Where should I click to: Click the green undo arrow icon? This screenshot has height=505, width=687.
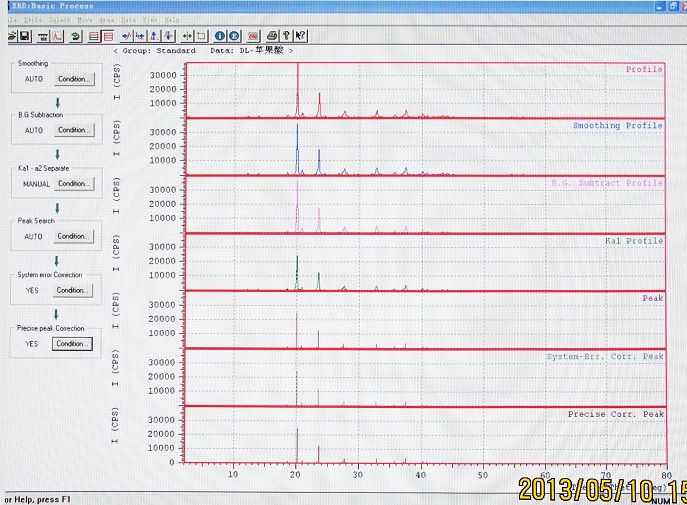pos(76,36)
